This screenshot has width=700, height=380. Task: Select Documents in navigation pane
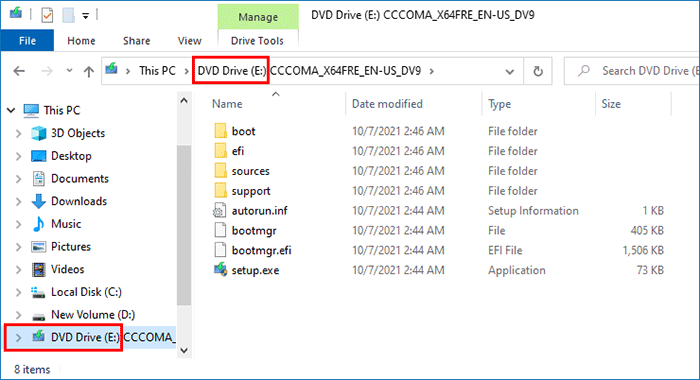[79, 179]
